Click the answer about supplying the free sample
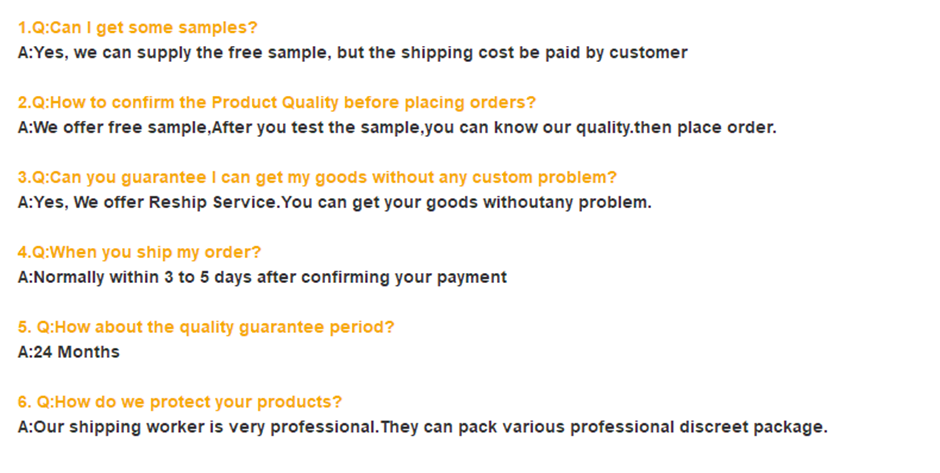Image resolution: width=940 pixels, height=473 pixels. (352, 53)
